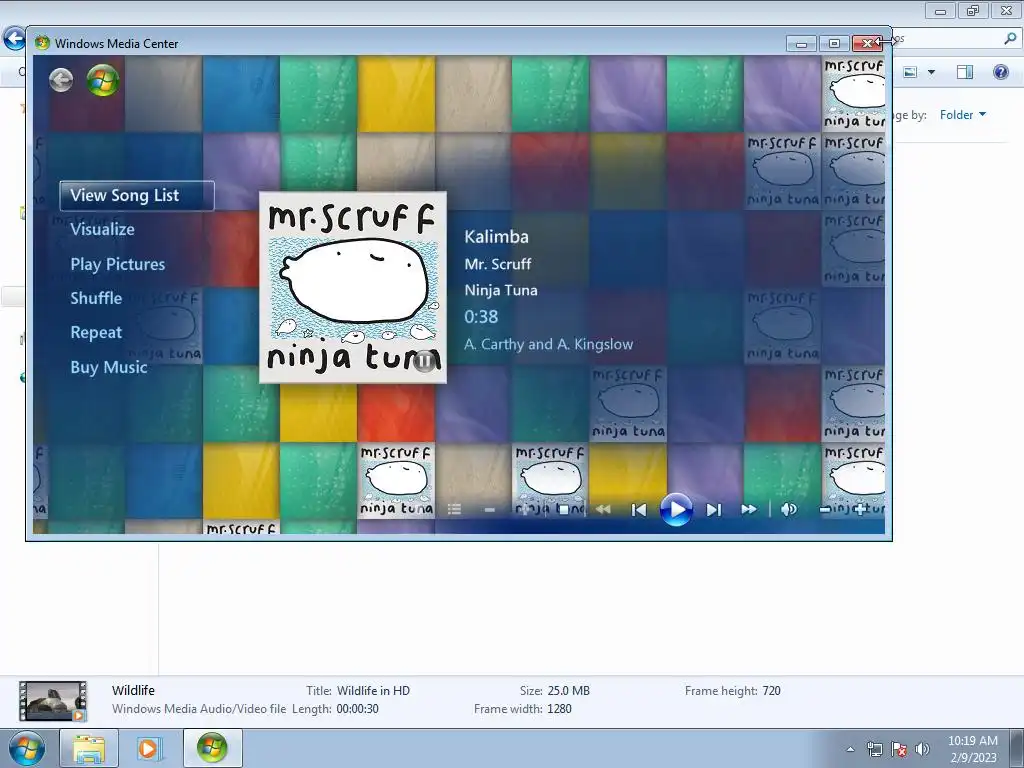The width and height of the screenshot is (1024, 768).
Task: Select Play Pictures
Action: 118,264
